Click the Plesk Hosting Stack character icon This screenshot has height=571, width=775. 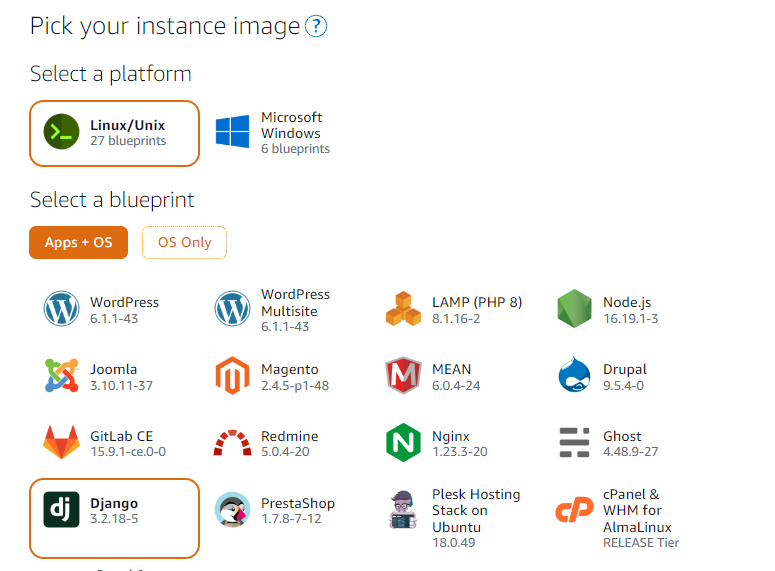pos(403,510)
